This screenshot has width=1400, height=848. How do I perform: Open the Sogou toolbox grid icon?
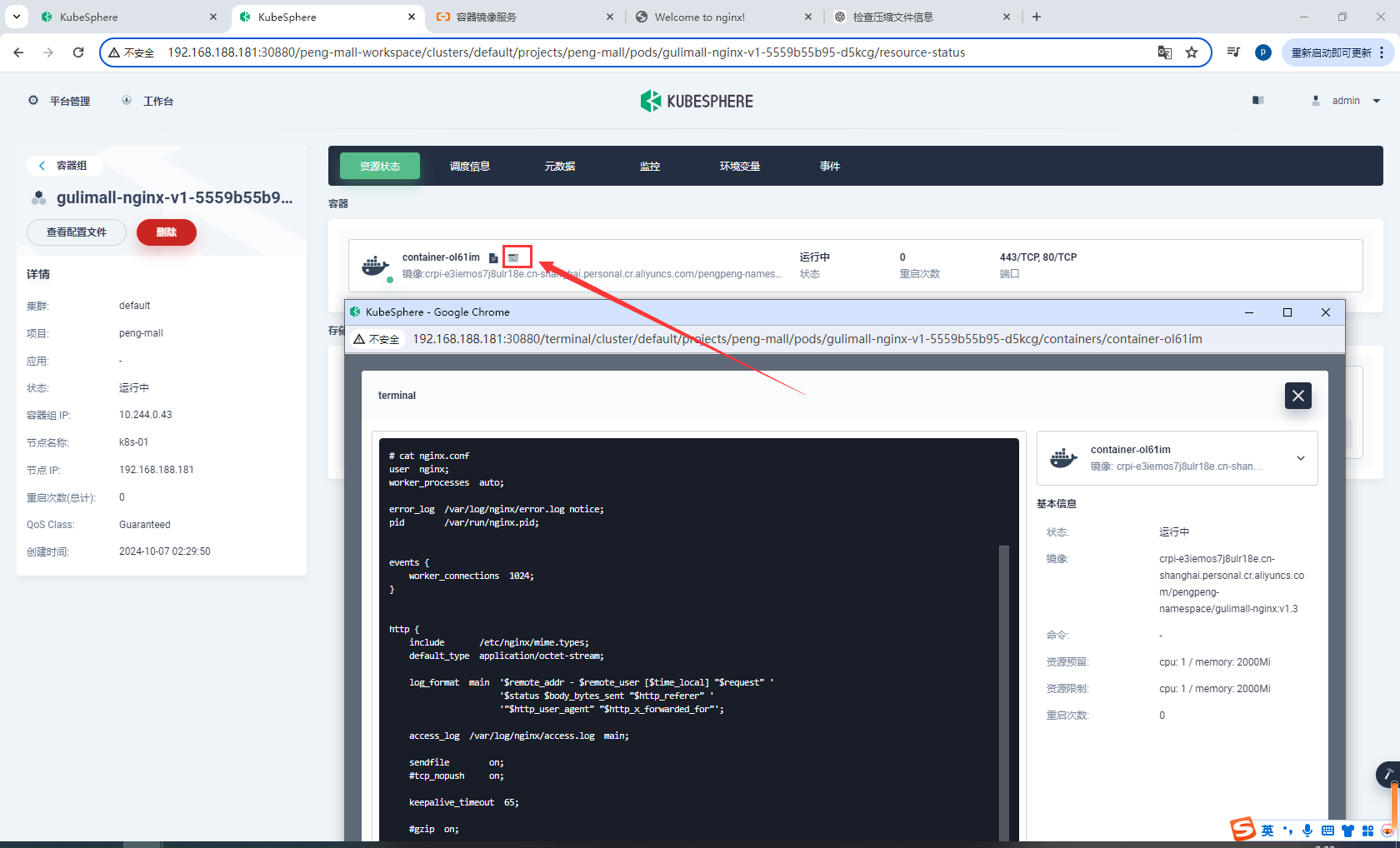coord(1367,831)
